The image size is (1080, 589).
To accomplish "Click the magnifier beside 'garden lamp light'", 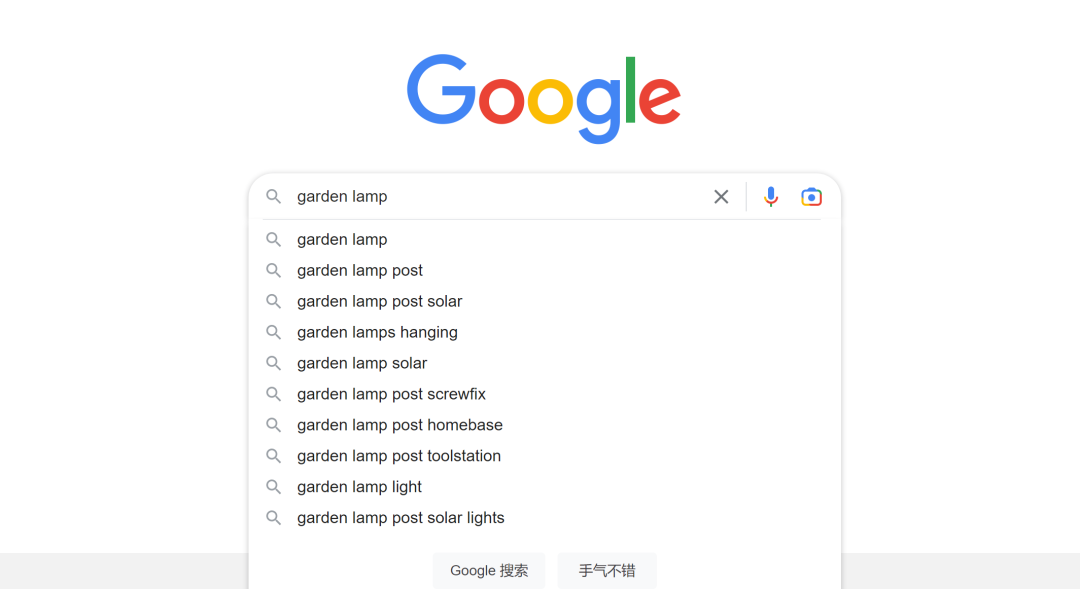I will pyautogui.click(x=273, y=486).
